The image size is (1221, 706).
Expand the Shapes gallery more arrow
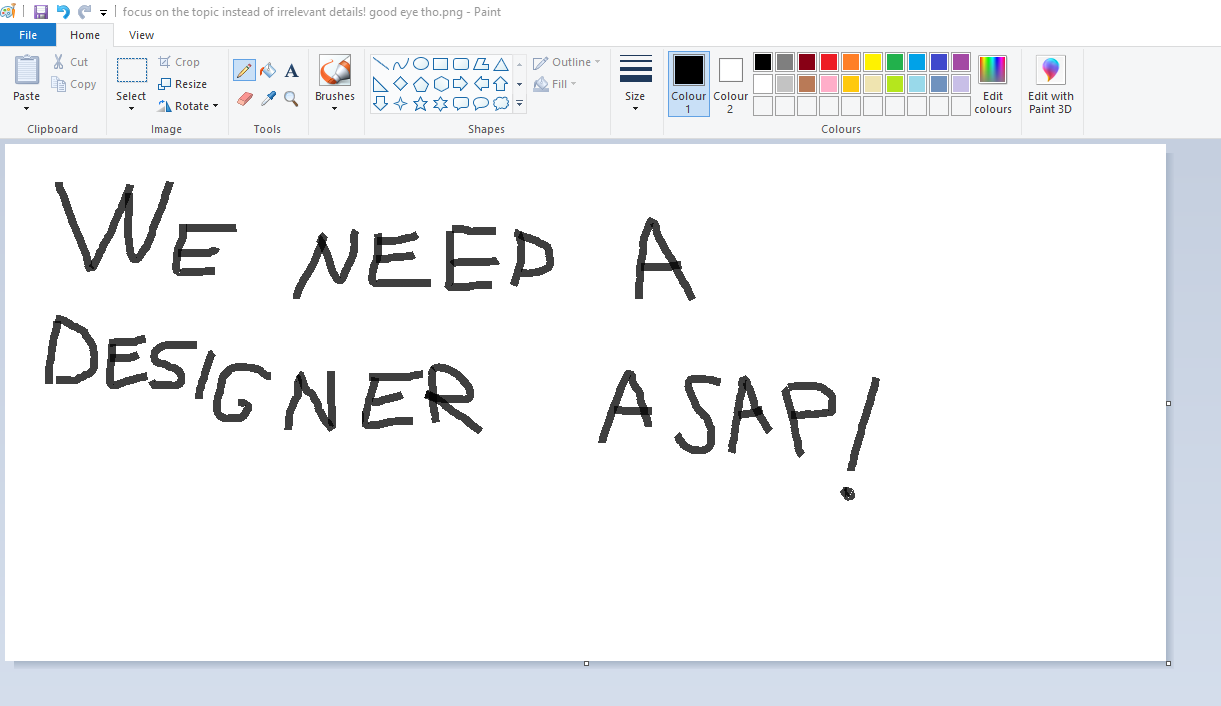519,103
